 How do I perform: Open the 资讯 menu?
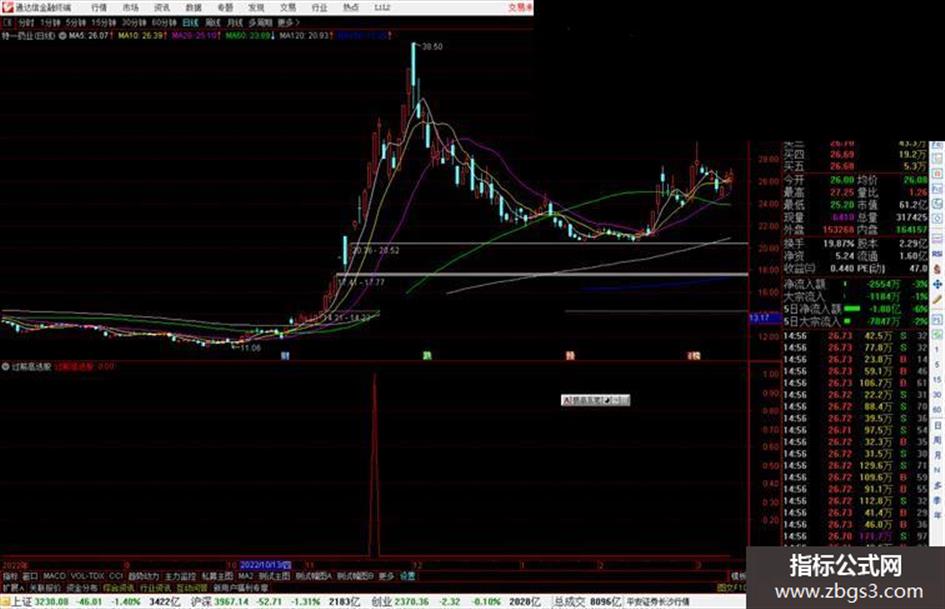click(x=162, y=7)
